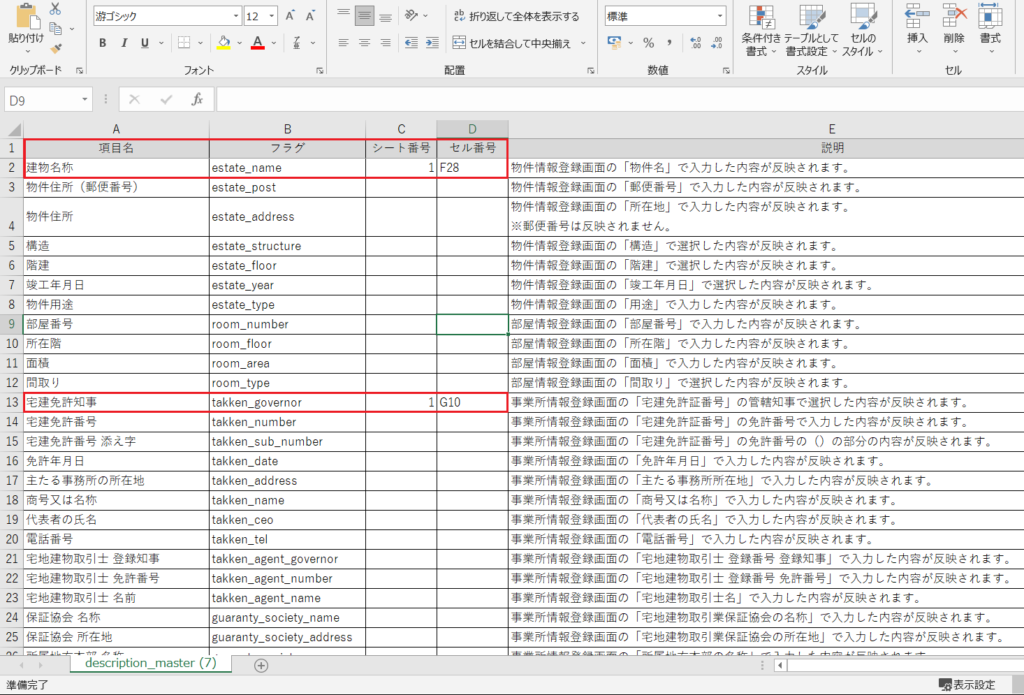Copy selection using the Copy icon
This screenshot has width=1024, height=695.
pyautogui.click(x=56, y=28)
